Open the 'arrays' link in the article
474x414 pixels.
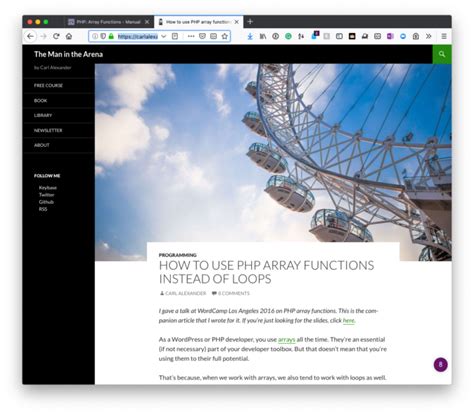click(287, 340)
